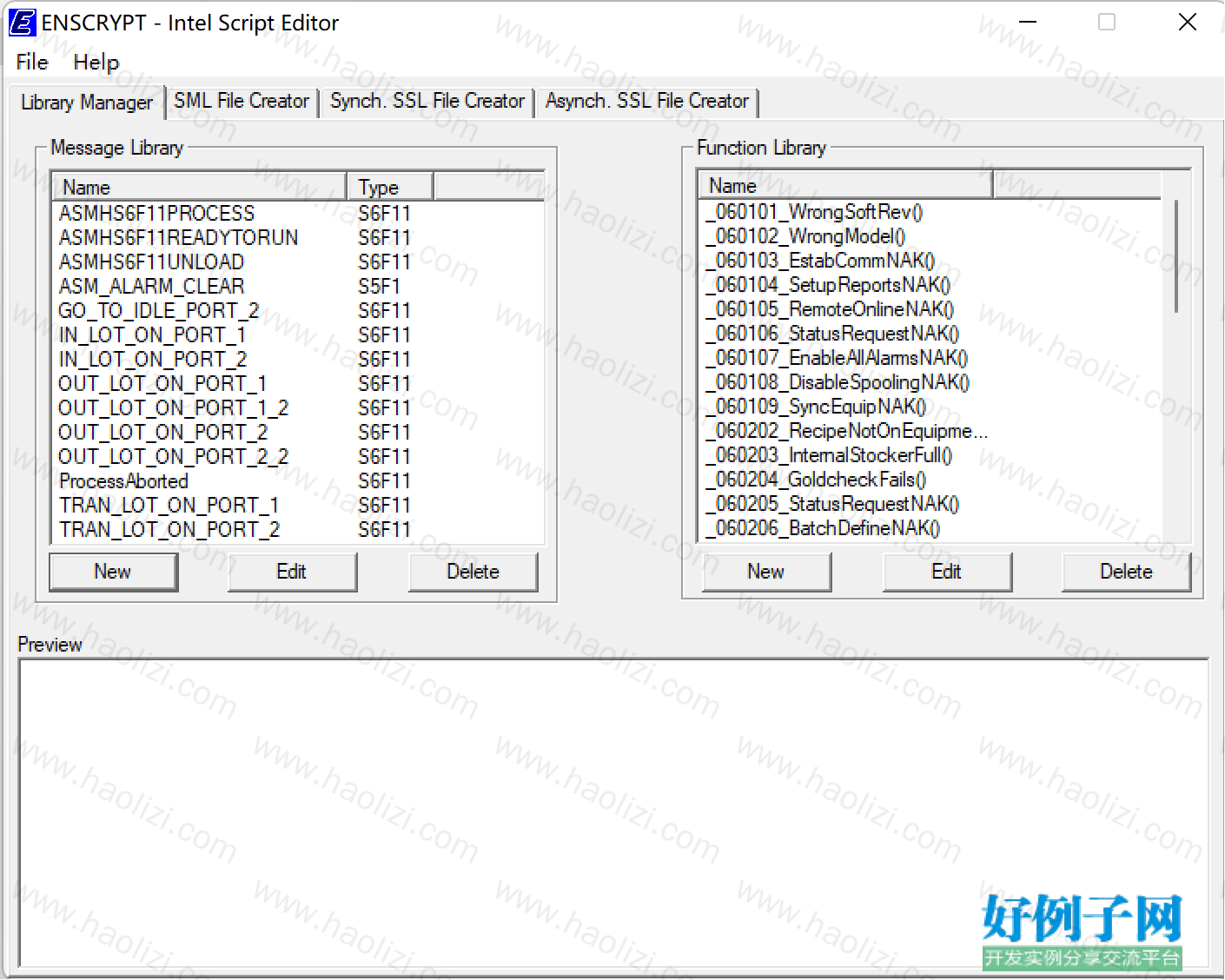Open the Synch. SSL File Creator tab
The width and height of the screenshot is (1225, 980).
click(427, 101)
